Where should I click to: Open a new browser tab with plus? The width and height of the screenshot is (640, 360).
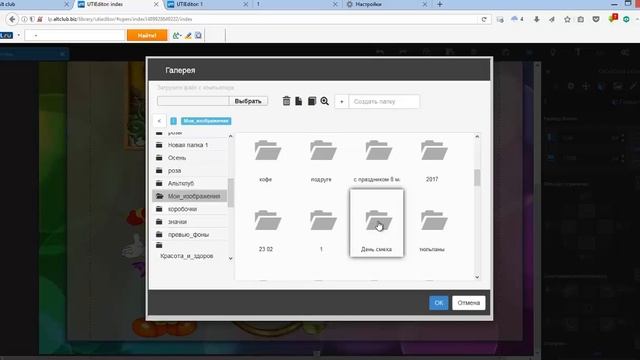[x=440, y=4]
